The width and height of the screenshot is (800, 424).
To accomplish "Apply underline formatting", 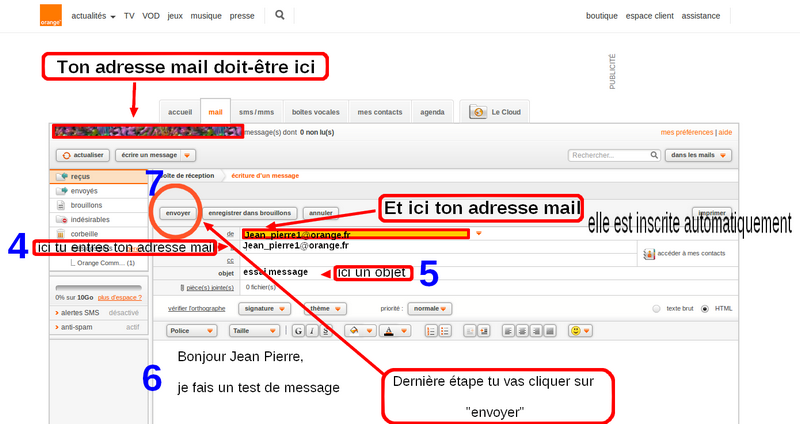I will 326,331.
